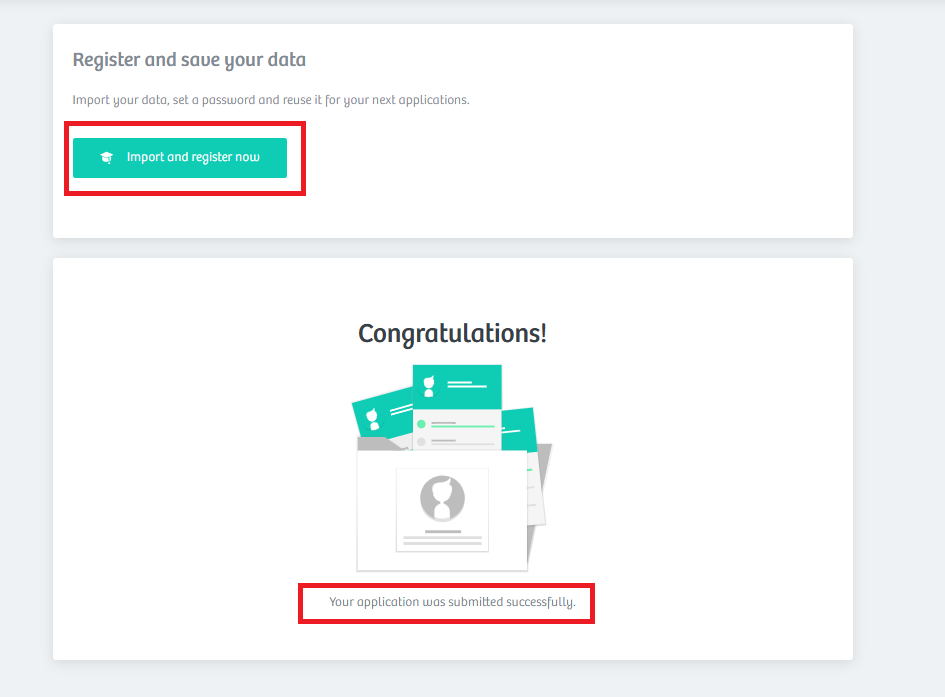Select the Register and save your data heading
945x697 pixels.
point(189,60)
